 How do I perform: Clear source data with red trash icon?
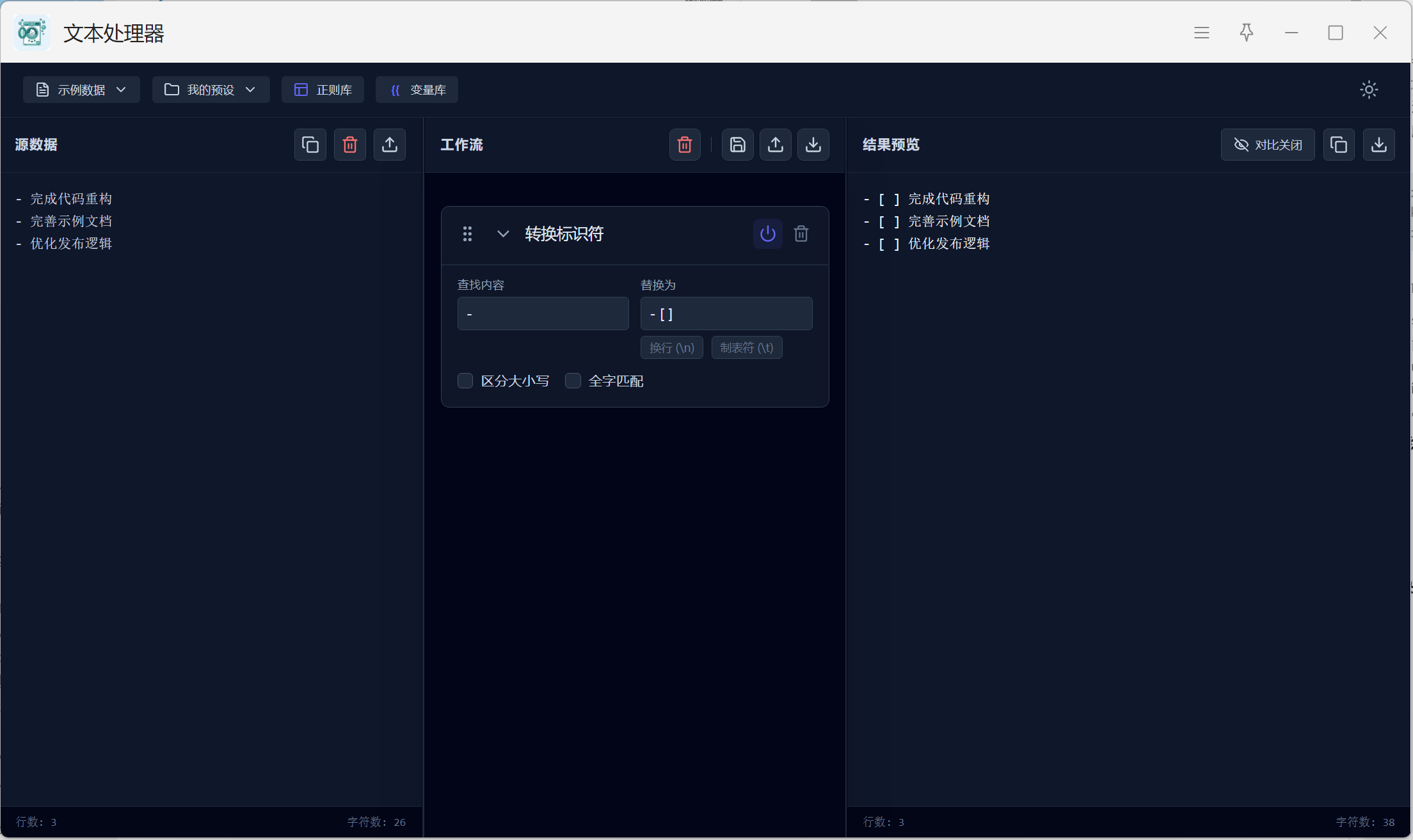pyautogui.click(x=350, y=145)
